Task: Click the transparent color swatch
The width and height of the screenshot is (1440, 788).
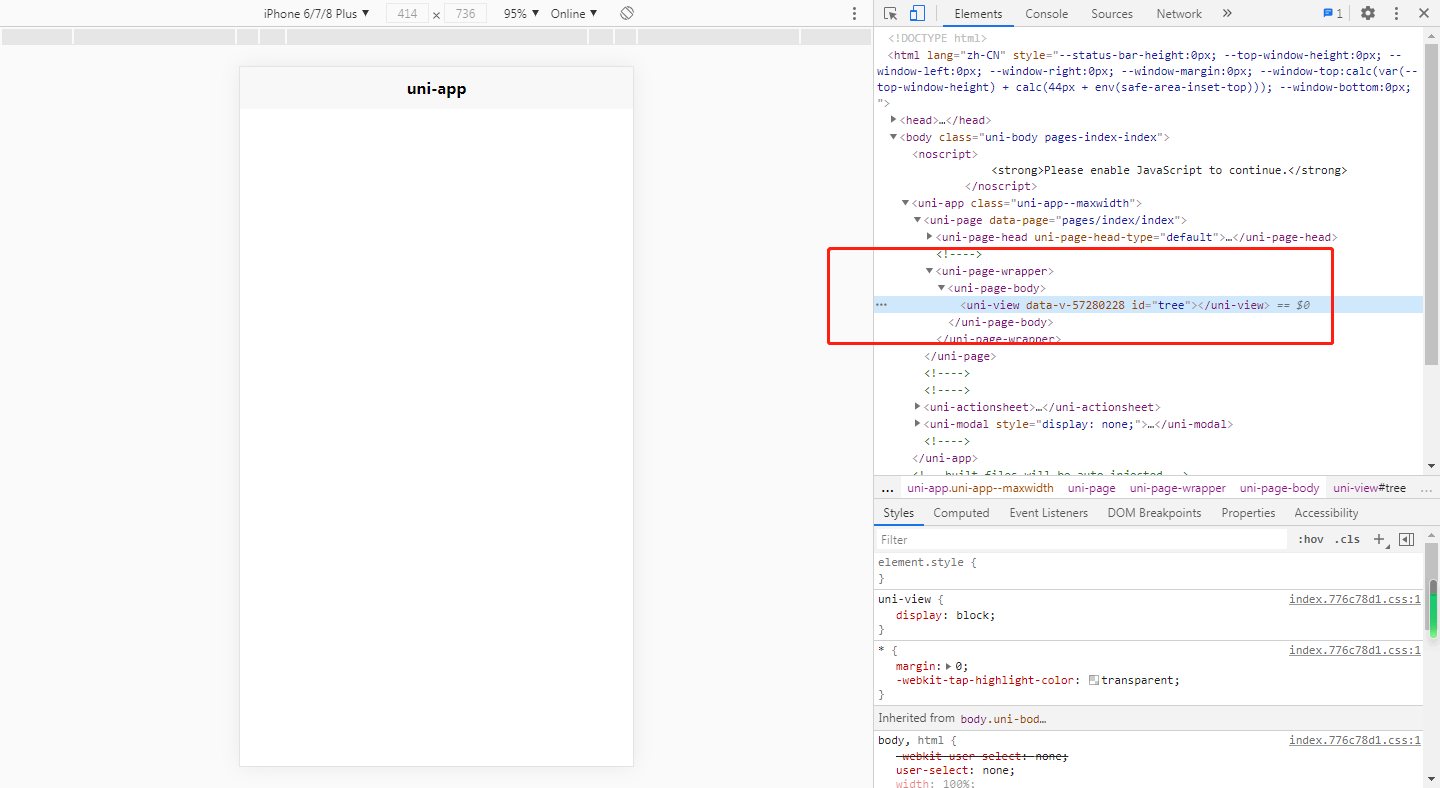Action: [x=1094, y=680]
